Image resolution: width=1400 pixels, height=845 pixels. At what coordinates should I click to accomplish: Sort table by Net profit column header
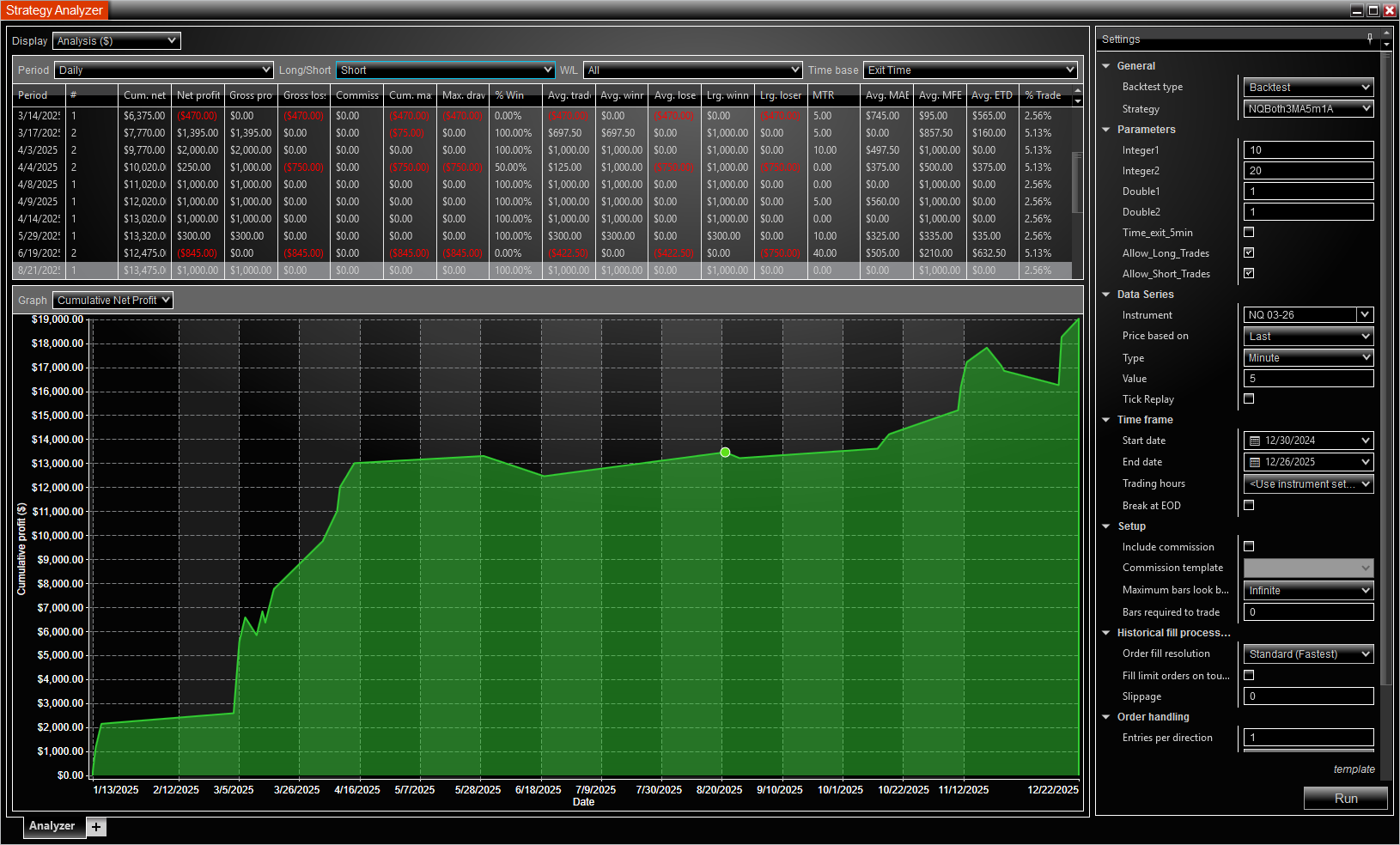point(198,95)
